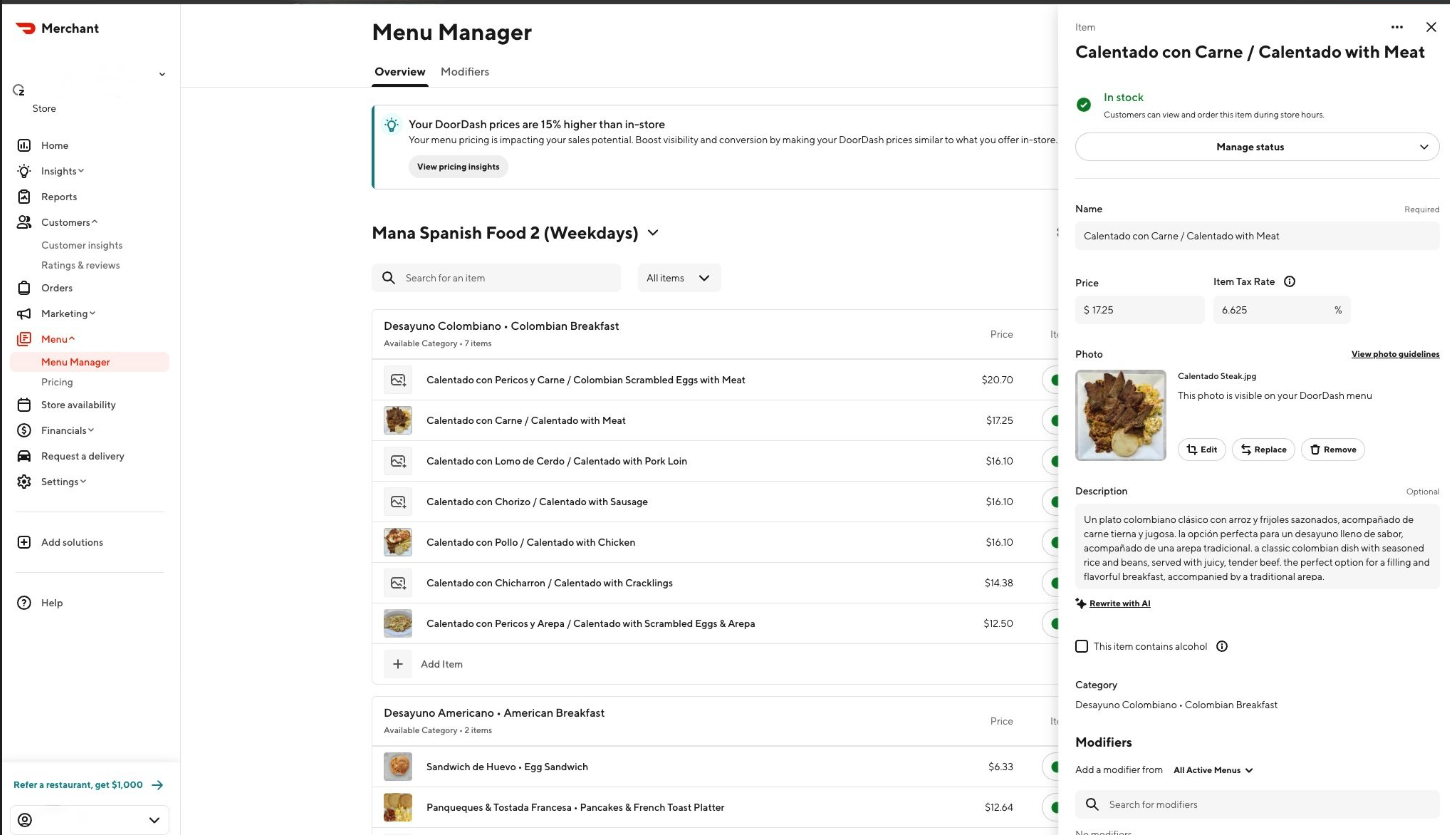The width and height of the screenshot is (1450, 835).
Task: Click View pricing insights button
Action: click(458, 167)
